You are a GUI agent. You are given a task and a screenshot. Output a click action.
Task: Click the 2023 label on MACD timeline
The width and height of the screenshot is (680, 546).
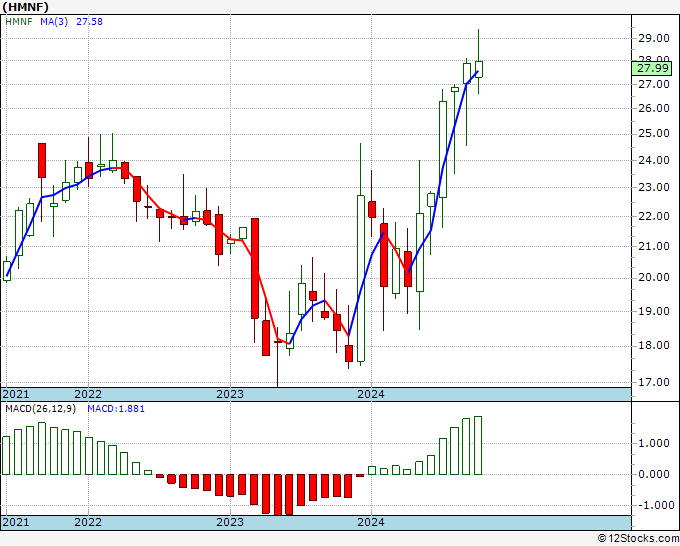coord(230,522)
